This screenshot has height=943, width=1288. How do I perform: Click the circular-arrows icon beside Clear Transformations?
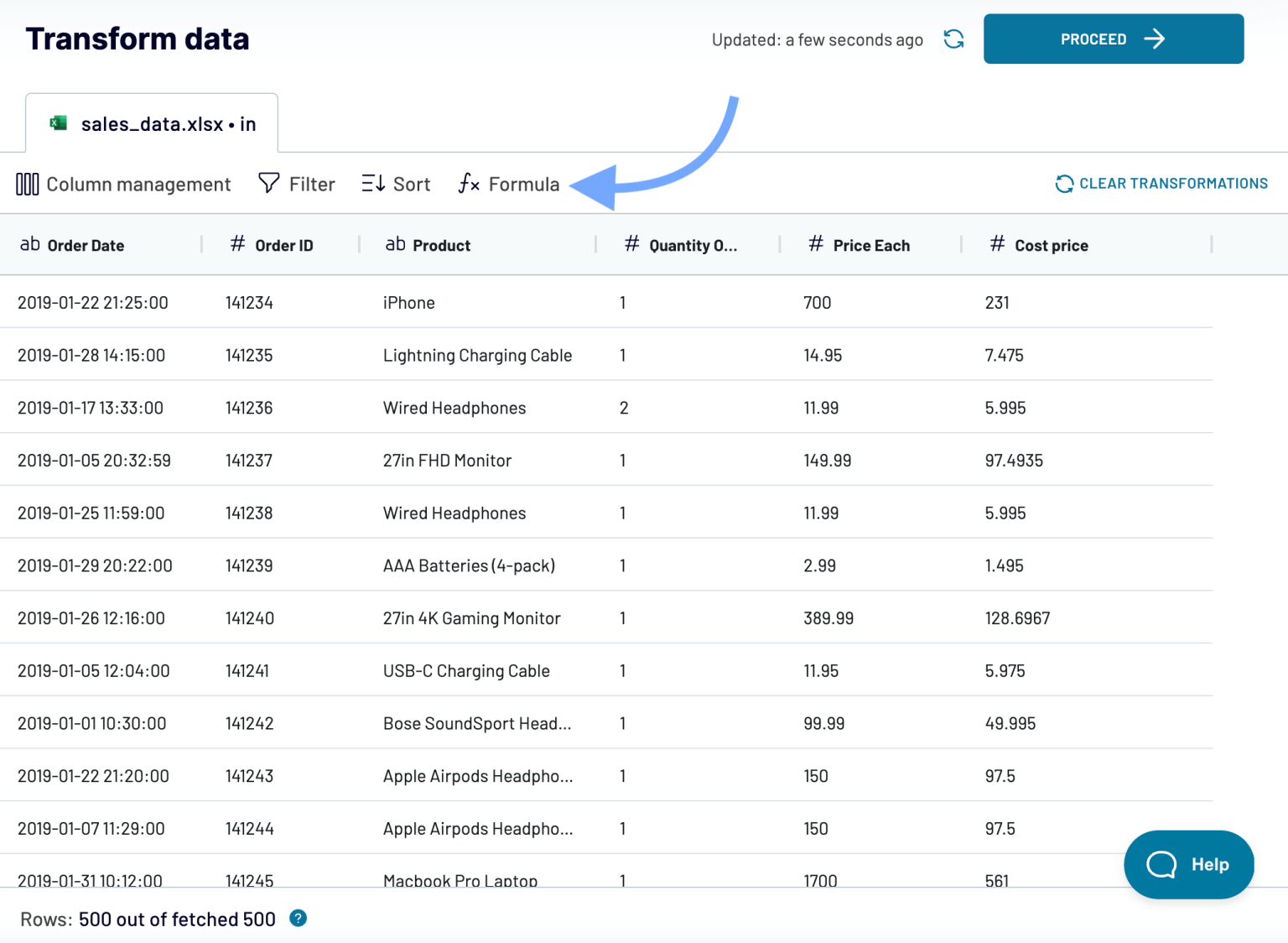tap(1063, 183)
